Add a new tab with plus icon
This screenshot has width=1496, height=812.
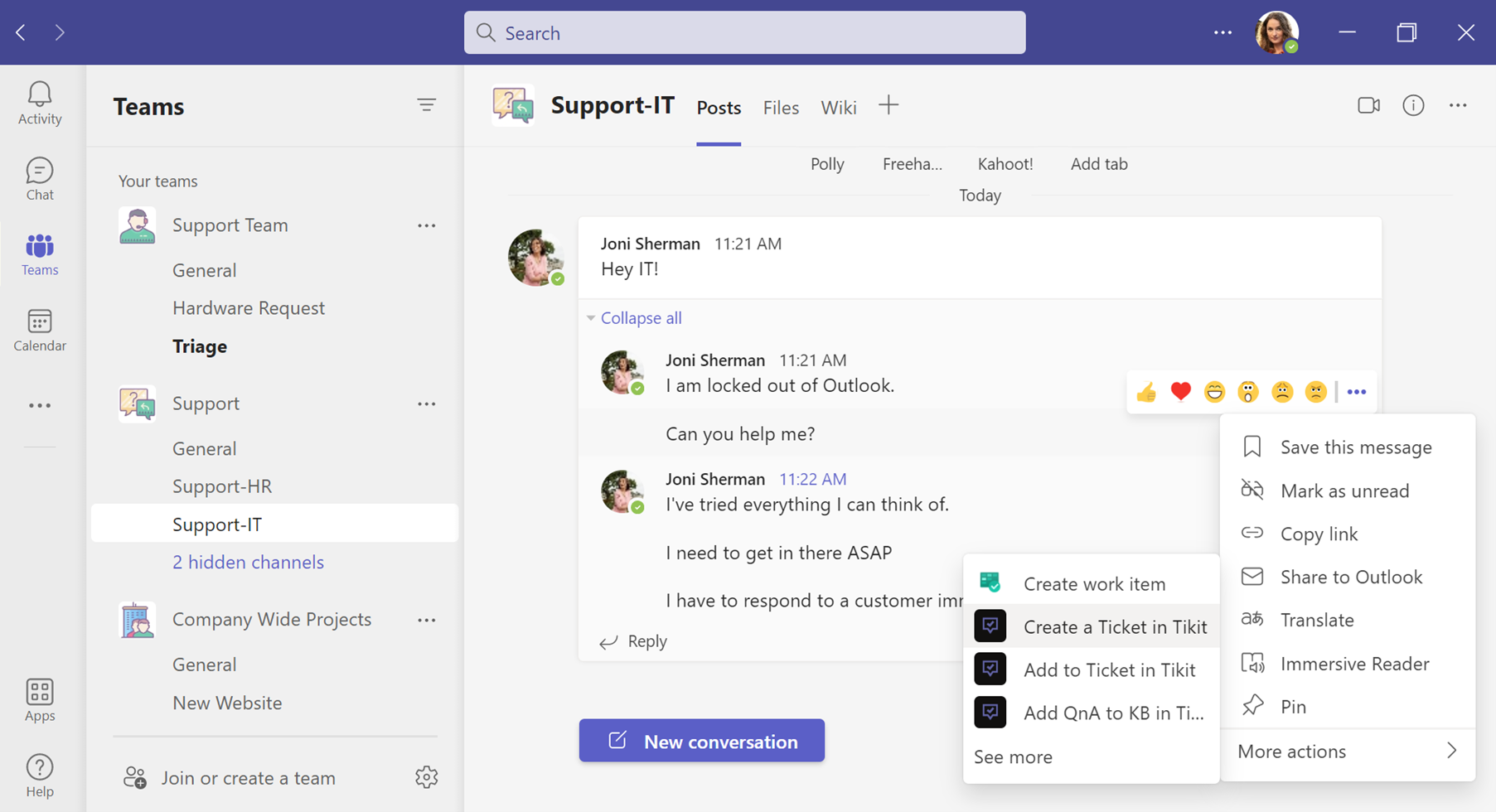tap(888, 105)
